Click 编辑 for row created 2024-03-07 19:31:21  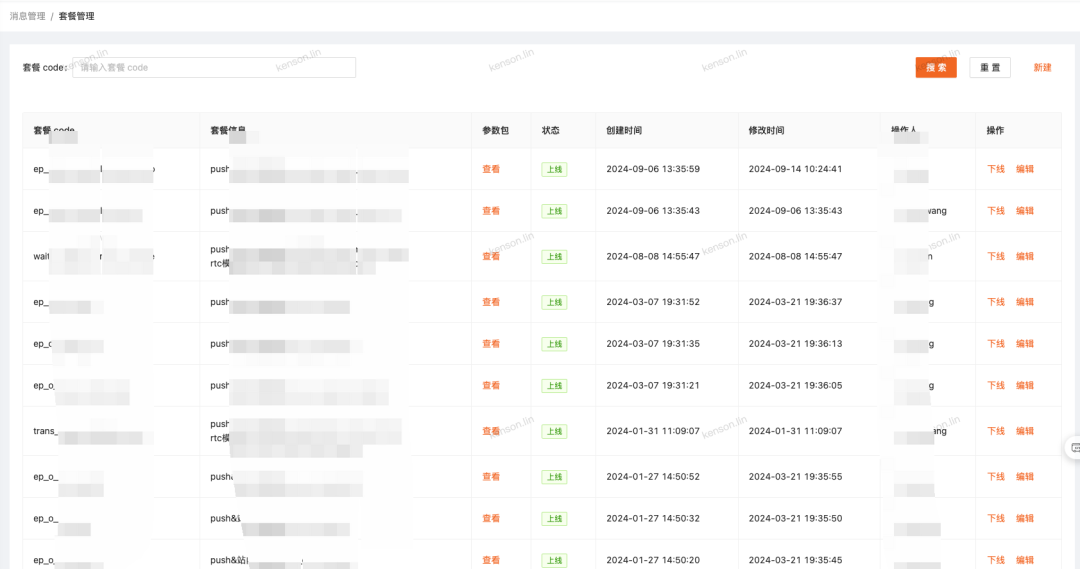[1025, 386]
